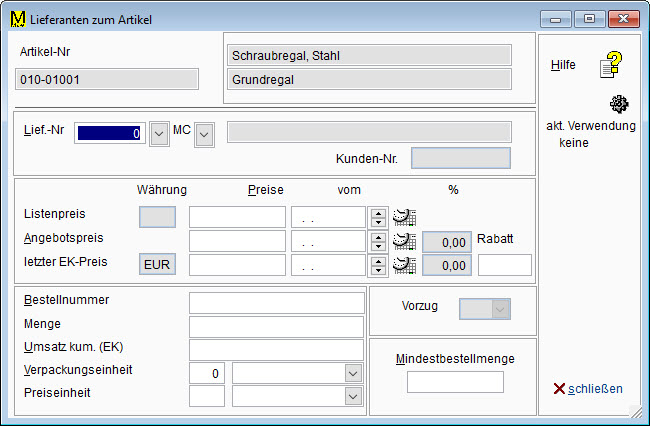This screenshot has width=650, height=426.
Task: Expand the Lief.-Nr dropdown list
Action: point(158,133)
